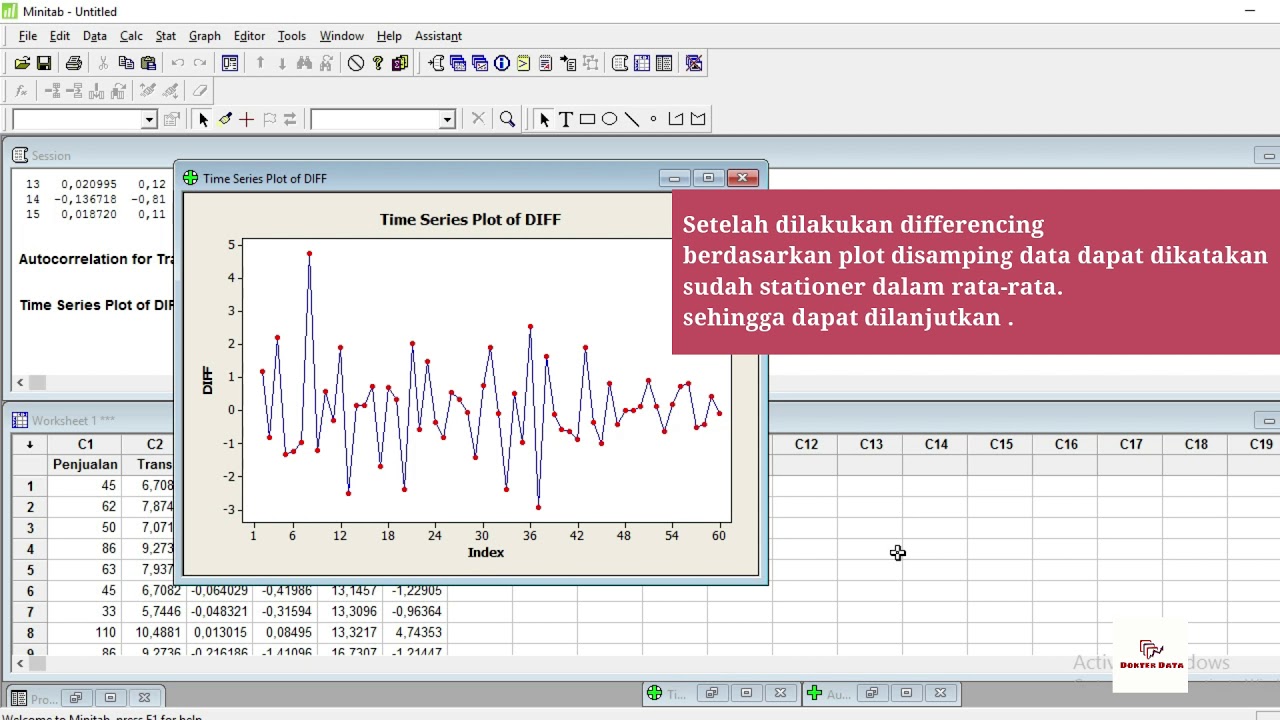
Task: Click the Penjualan column name cell
Action: [x=85, y=464]
